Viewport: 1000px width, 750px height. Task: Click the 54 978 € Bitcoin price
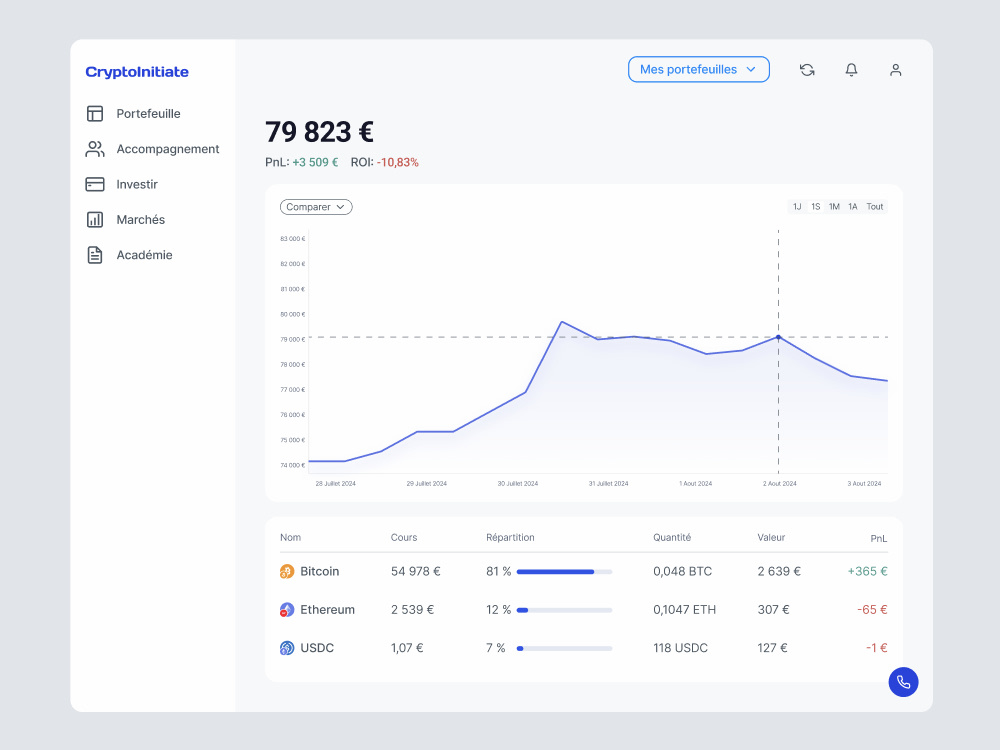pyautogui.click(x=415, y=571)
